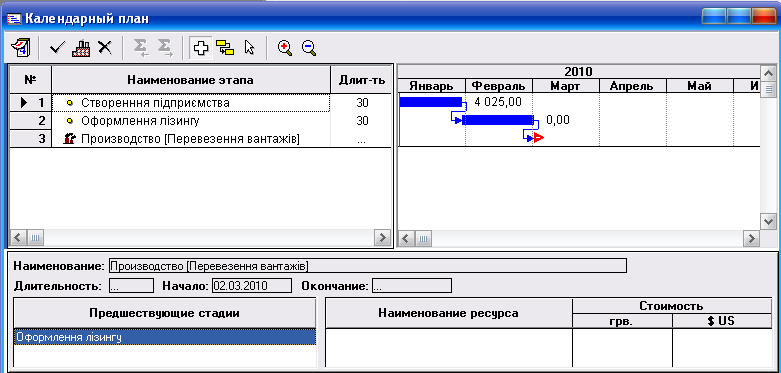Click row number 3 cell
This screenshot has height=373, width=781.
point(30,139)
